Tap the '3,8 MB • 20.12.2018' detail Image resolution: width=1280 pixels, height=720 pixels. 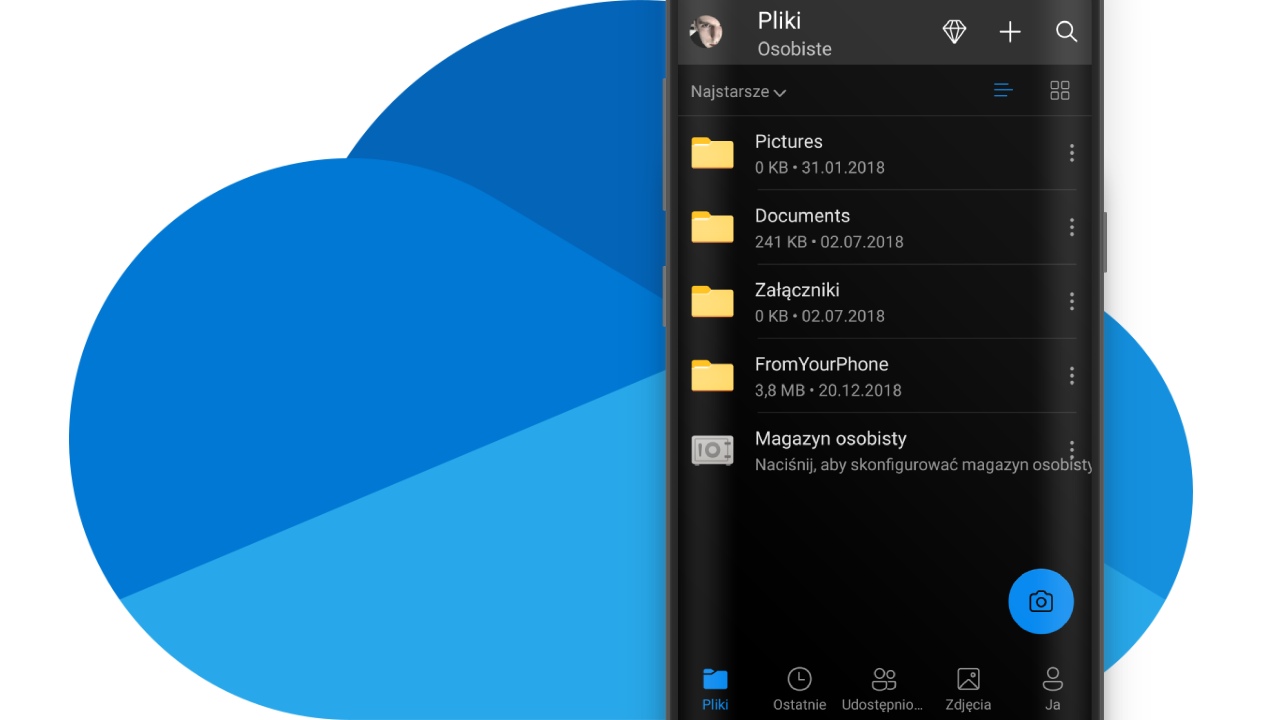click(828, 390)
